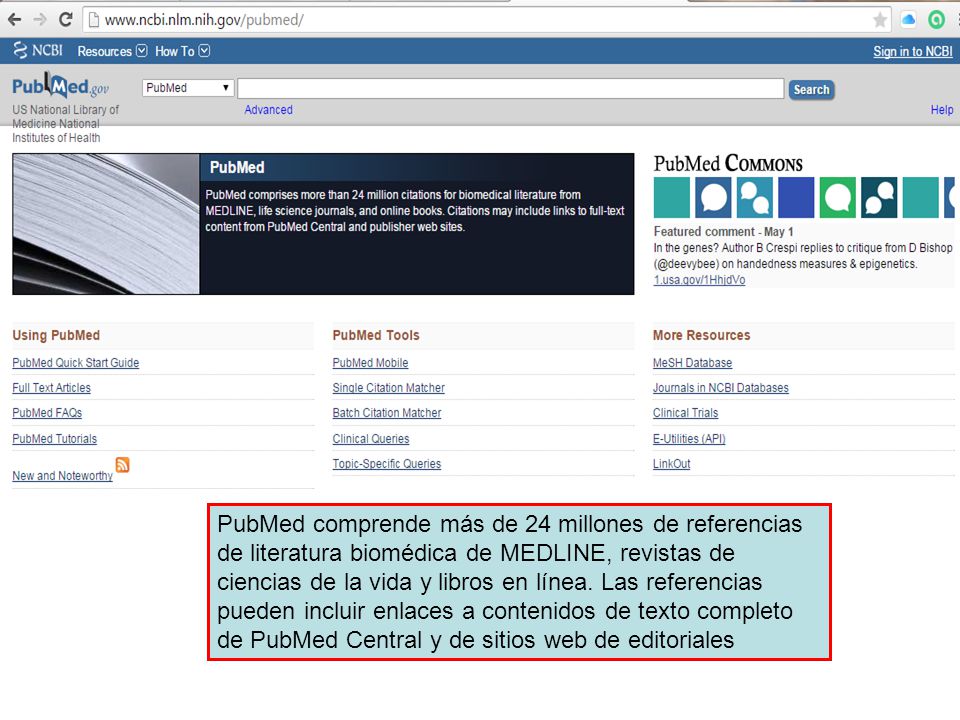Open the PubMed FAQs link

pos(47,413)
